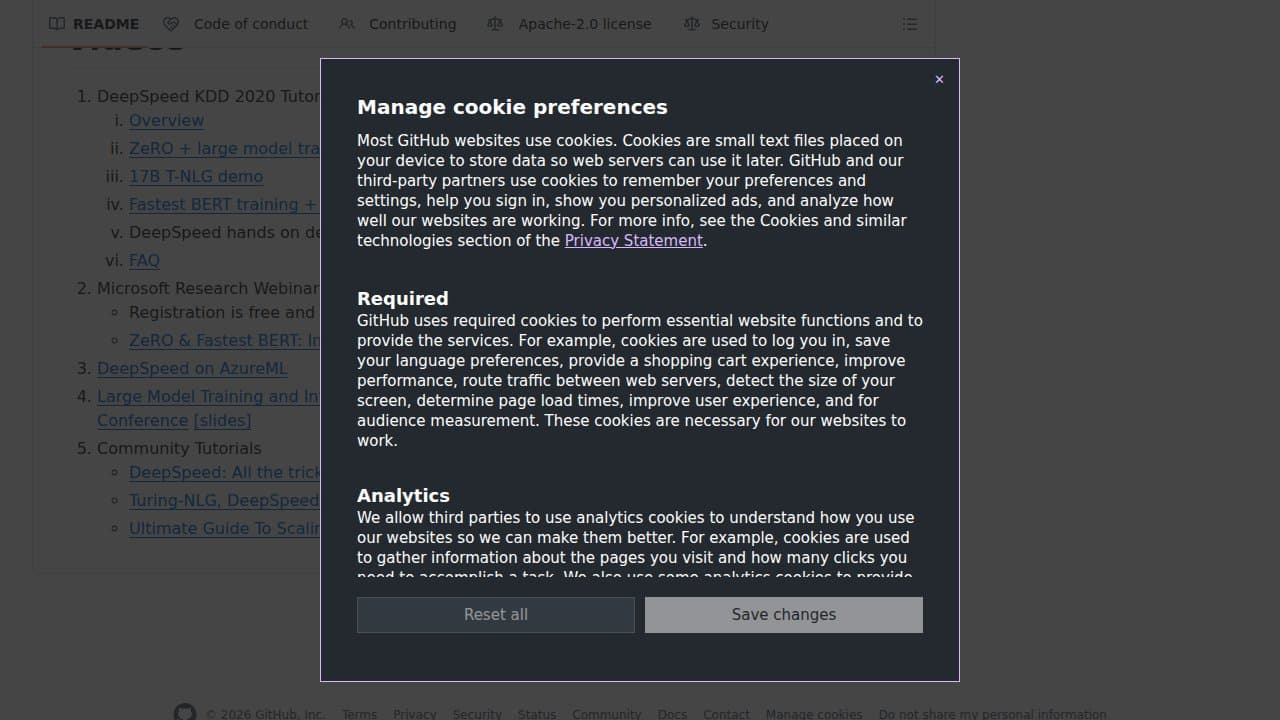Open the ZeRO & Fastest BERT webinar link
Screen dimensions: 1280x720
[x=224, y=341]
